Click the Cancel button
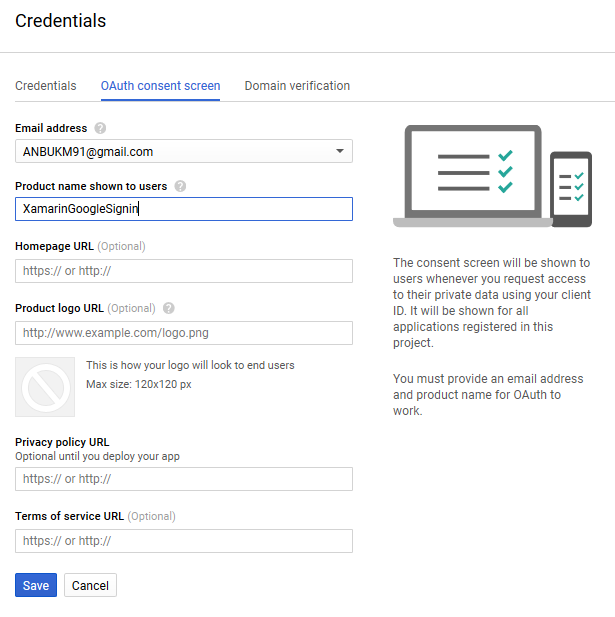Viewport: 615px width, 617px height. coord(90,585)
